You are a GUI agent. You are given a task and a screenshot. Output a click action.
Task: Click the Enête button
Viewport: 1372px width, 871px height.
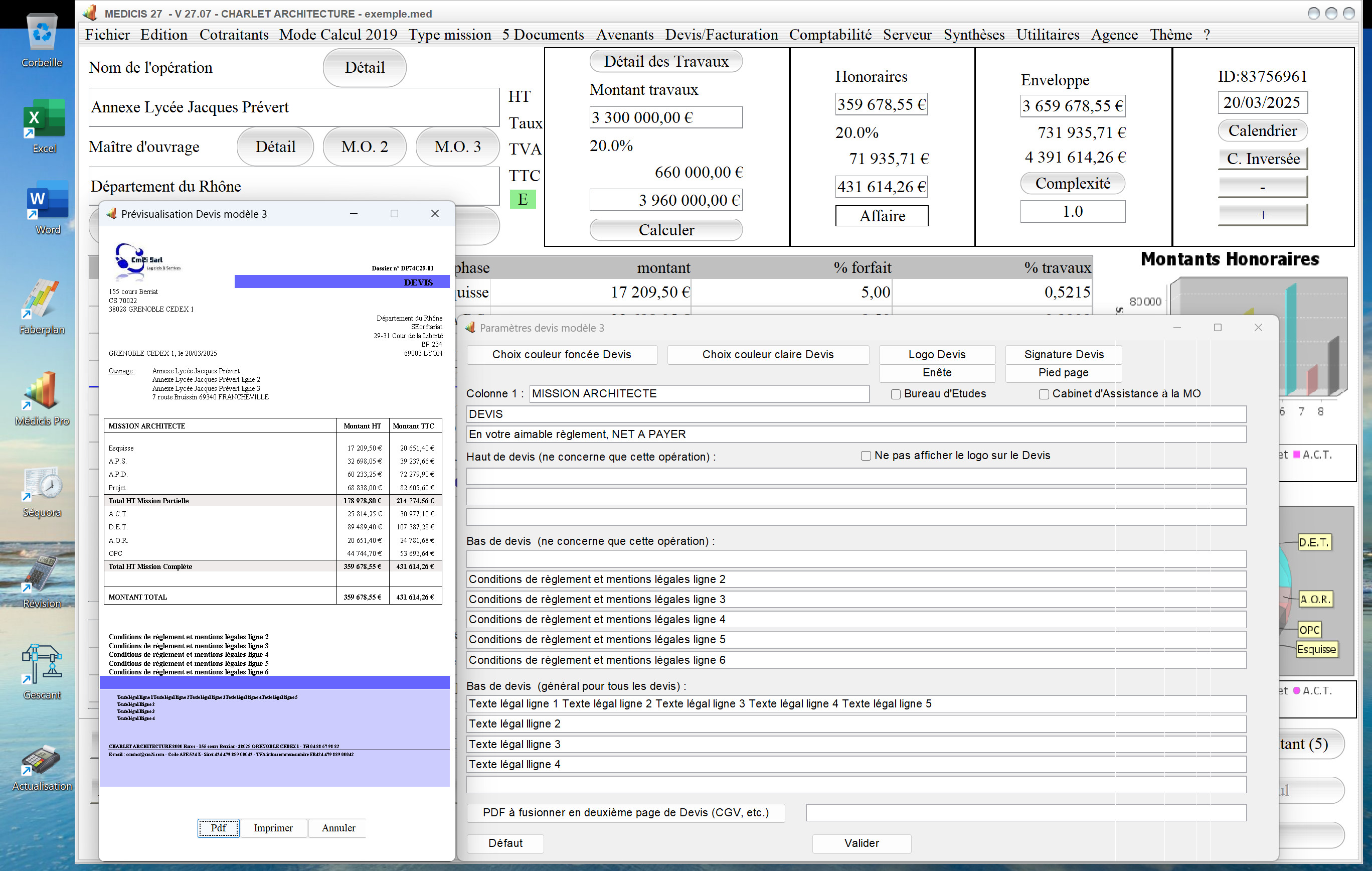pyautogui.click(x=937, y=373)
